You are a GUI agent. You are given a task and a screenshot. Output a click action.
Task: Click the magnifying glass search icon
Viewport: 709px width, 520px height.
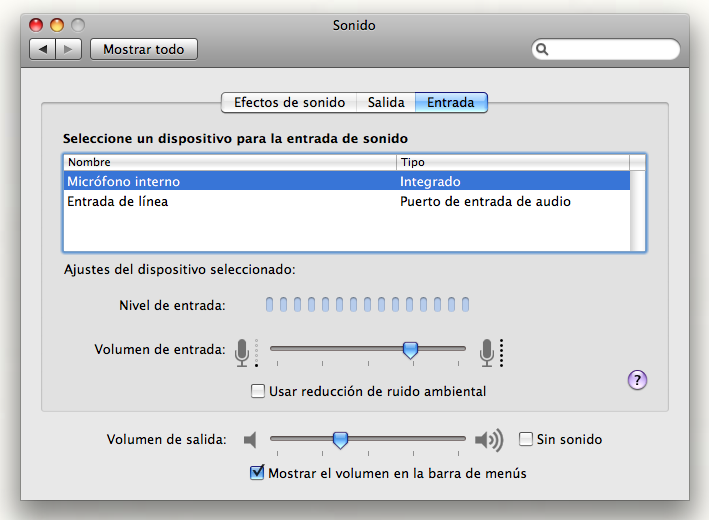click(x=543, y=49)
